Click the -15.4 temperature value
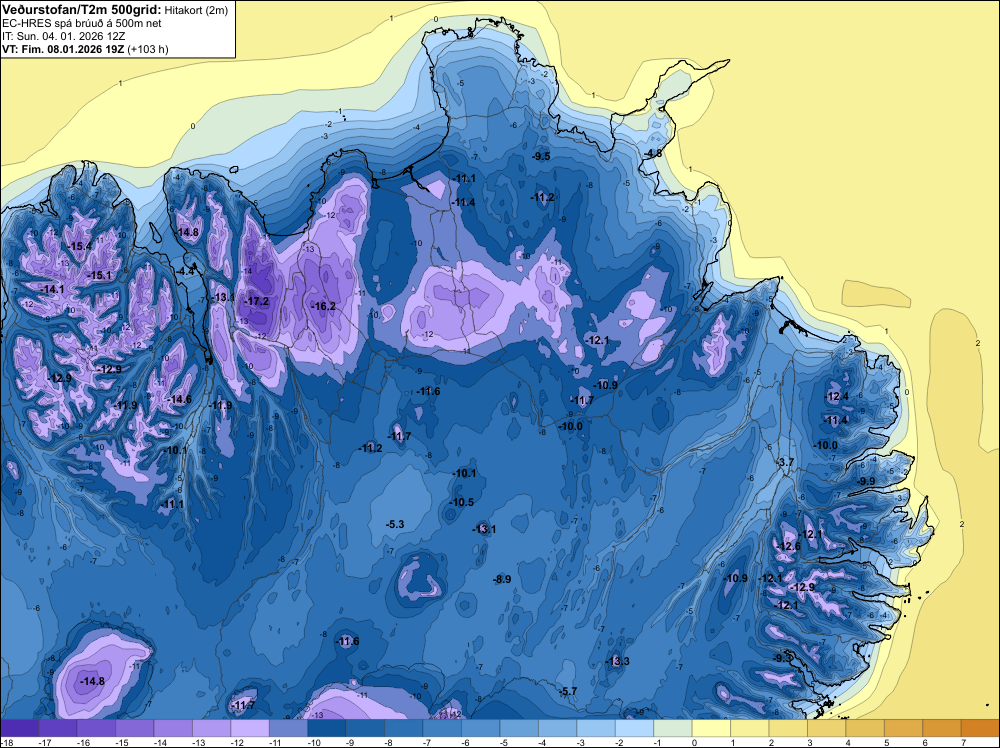This screenshot has height=748, width=1000. (x=80, y=246)
